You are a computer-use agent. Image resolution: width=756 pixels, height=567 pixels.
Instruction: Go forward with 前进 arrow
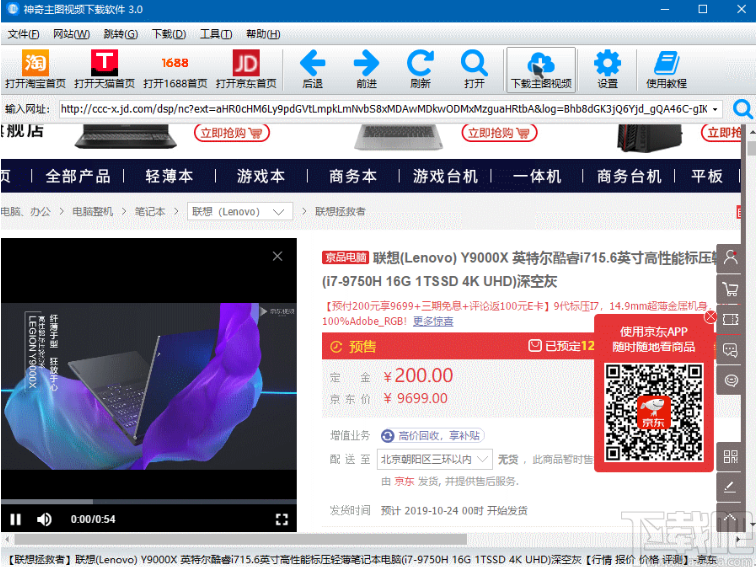(366, 69)
